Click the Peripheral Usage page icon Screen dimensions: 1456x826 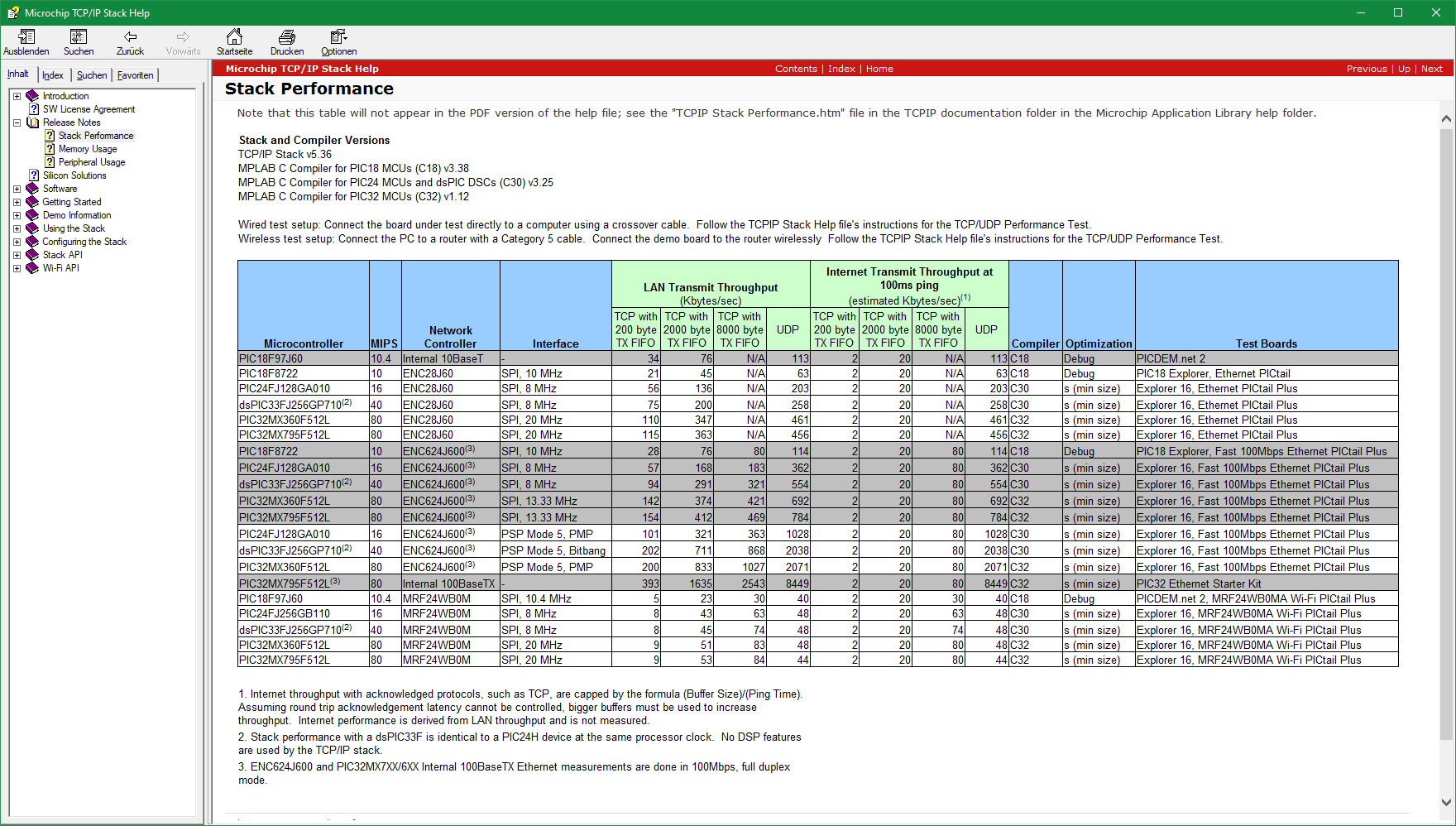[50, 162]
